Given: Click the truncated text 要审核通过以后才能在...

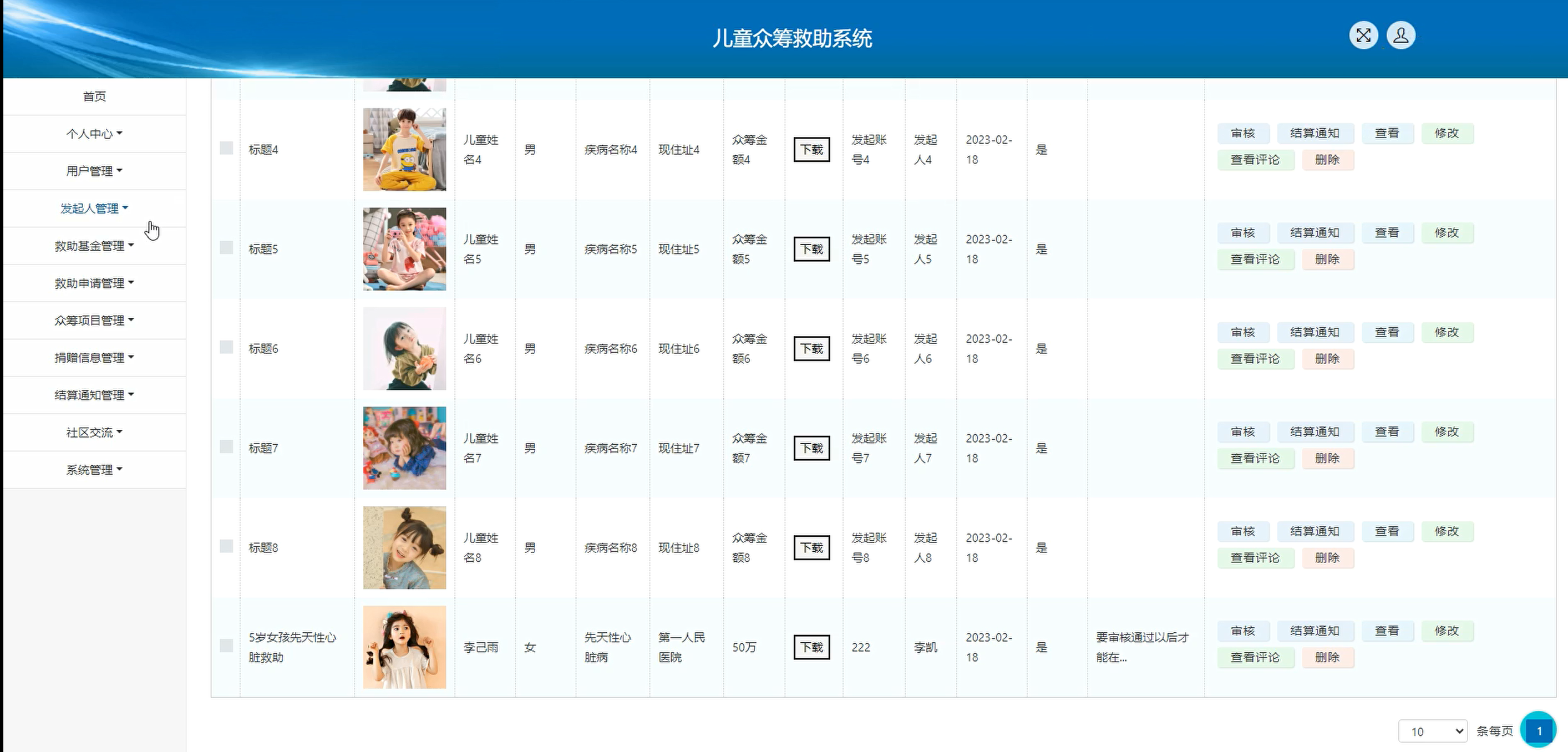Looking at the screenshot, I should (x=1142, y=647).
